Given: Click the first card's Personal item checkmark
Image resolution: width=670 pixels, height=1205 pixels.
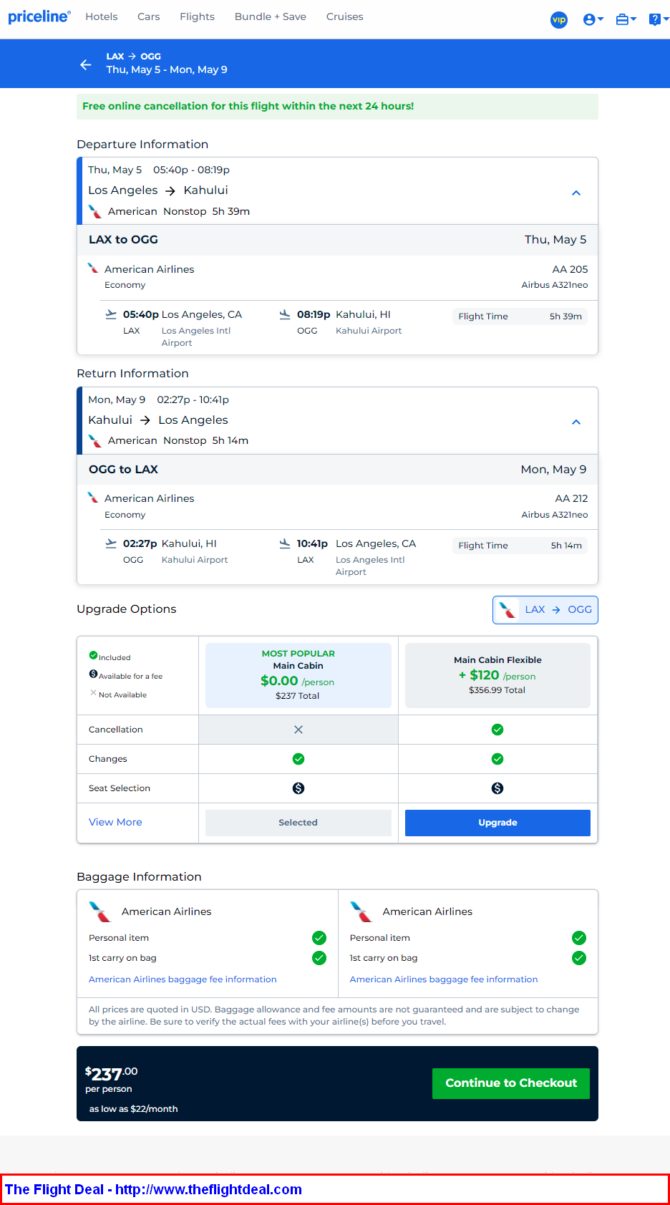Looking at the screenshot, I should click(x=319, y=938).
